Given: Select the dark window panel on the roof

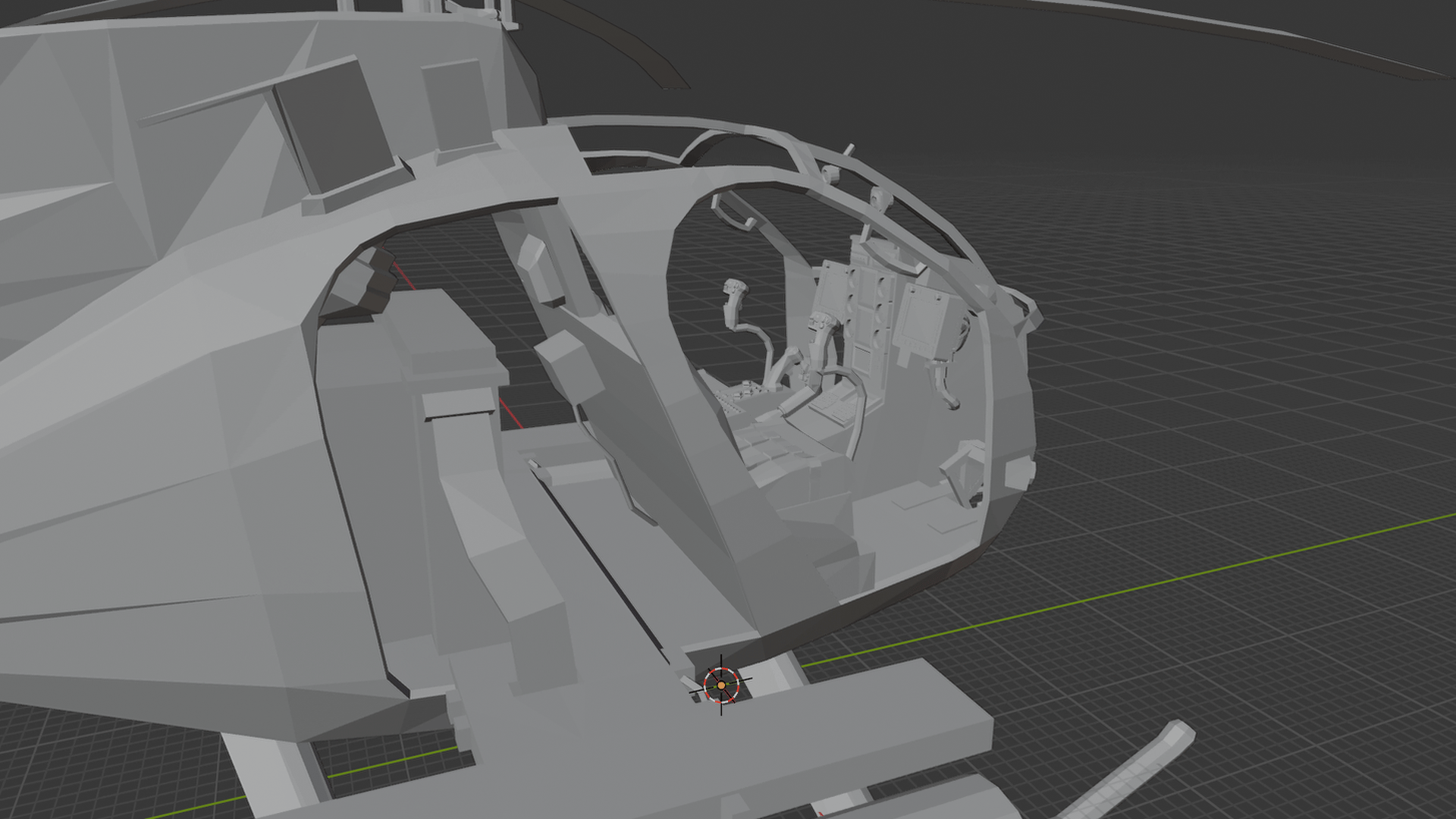Looking at the screenshot, I should tap(333, 127).
